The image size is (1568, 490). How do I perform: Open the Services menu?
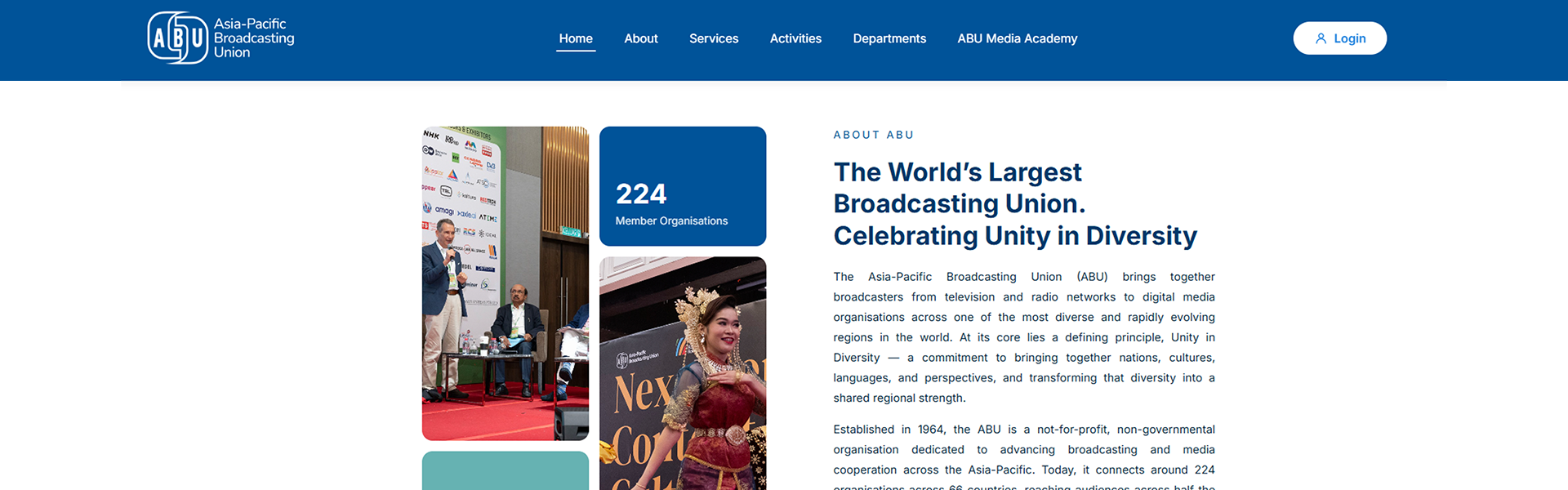(714, 38)
